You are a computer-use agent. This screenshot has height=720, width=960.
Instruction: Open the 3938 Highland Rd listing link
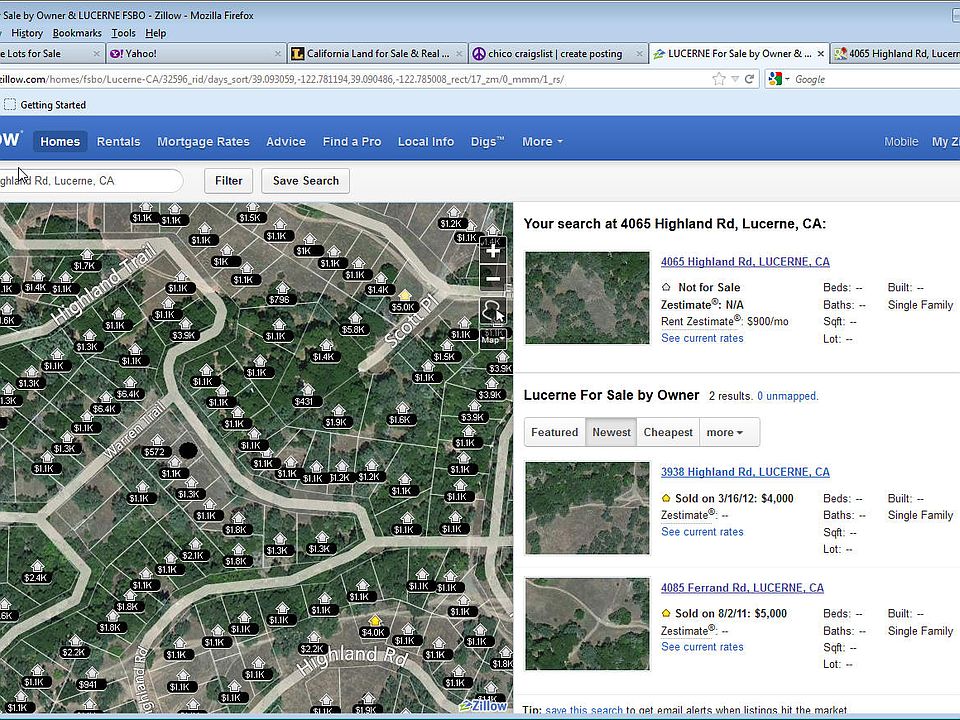click(744, 472)
